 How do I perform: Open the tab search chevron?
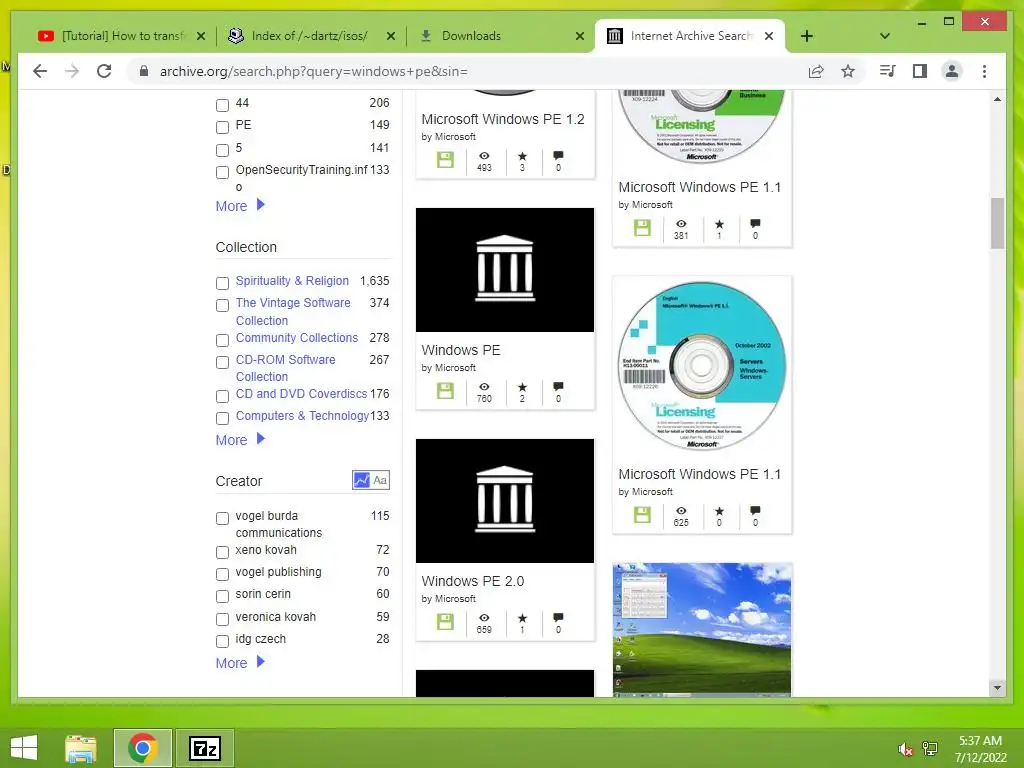(x=884, y=36)
